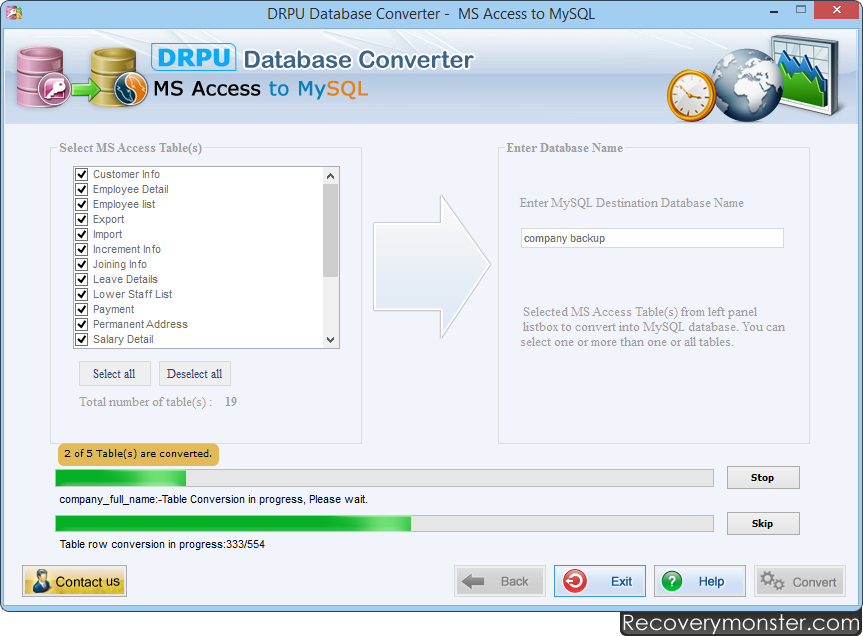Click the red power icon on Exit

575,581
